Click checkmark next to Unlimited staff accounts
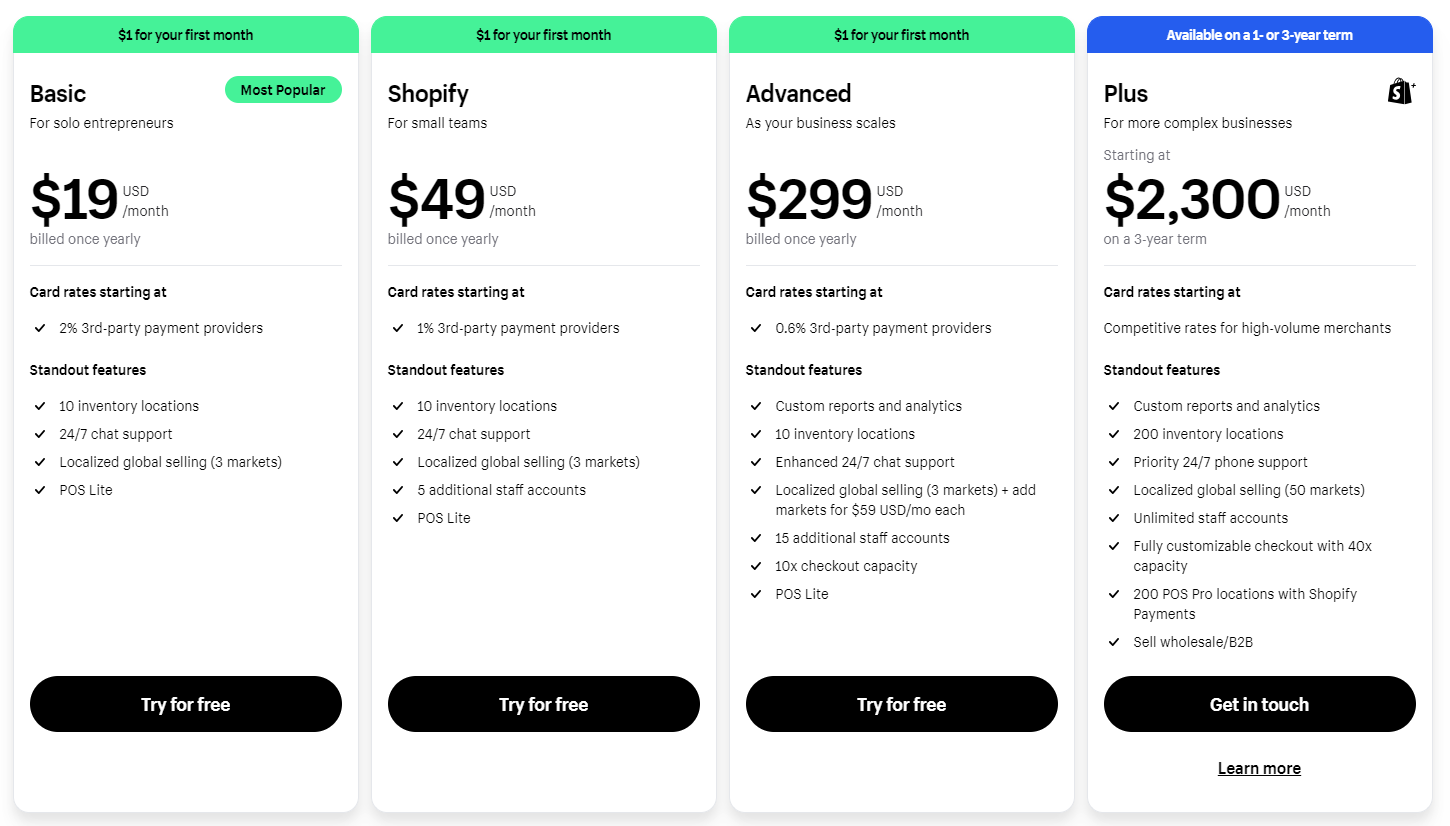This screenshot has height=826, width=1450. (x=1114, y=518)
